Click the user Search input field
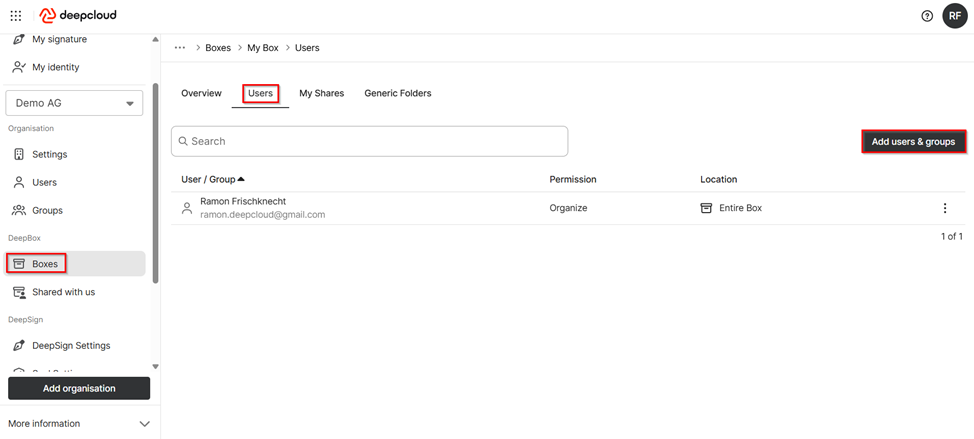 (x=369, y=141)
